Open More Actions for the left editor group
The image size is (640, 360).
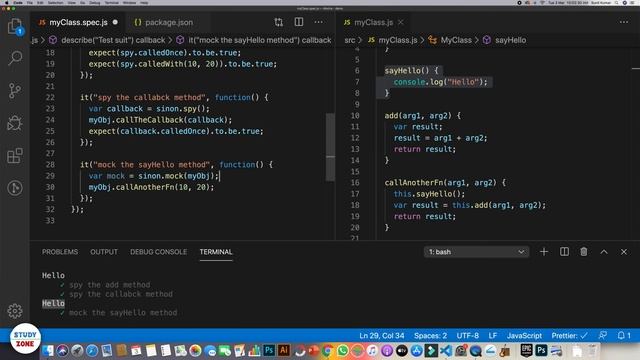point(319,22)
